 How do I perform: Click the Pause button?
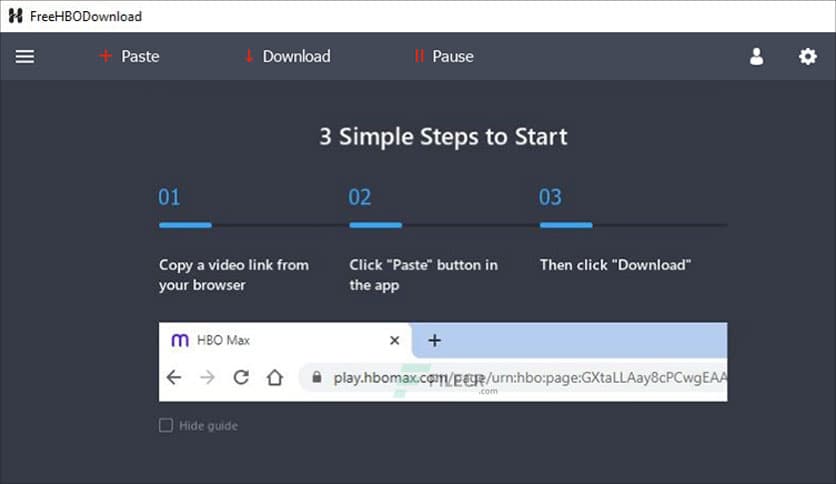(x=444, y=57)
